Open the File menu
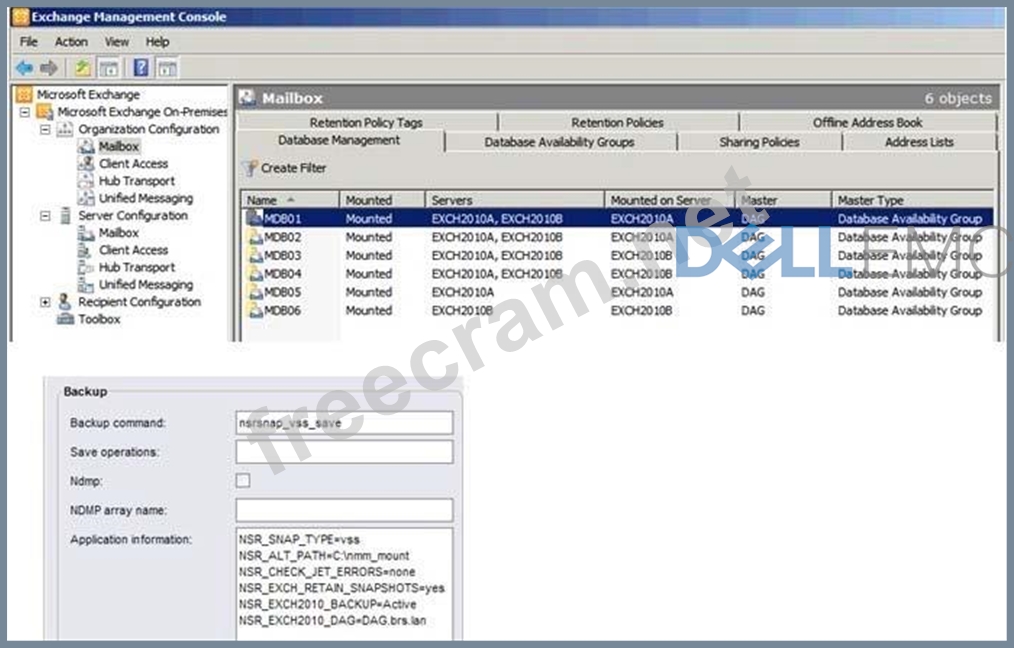This screenshot has width=1014, height=648. (28, 42)
